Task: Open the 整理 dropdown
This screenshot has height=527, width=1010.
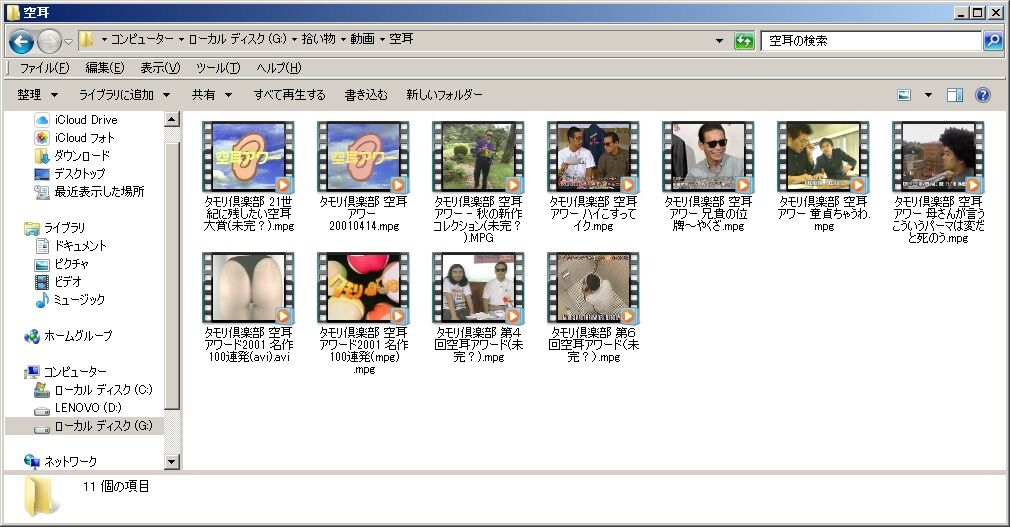Action: pos(37,95)
